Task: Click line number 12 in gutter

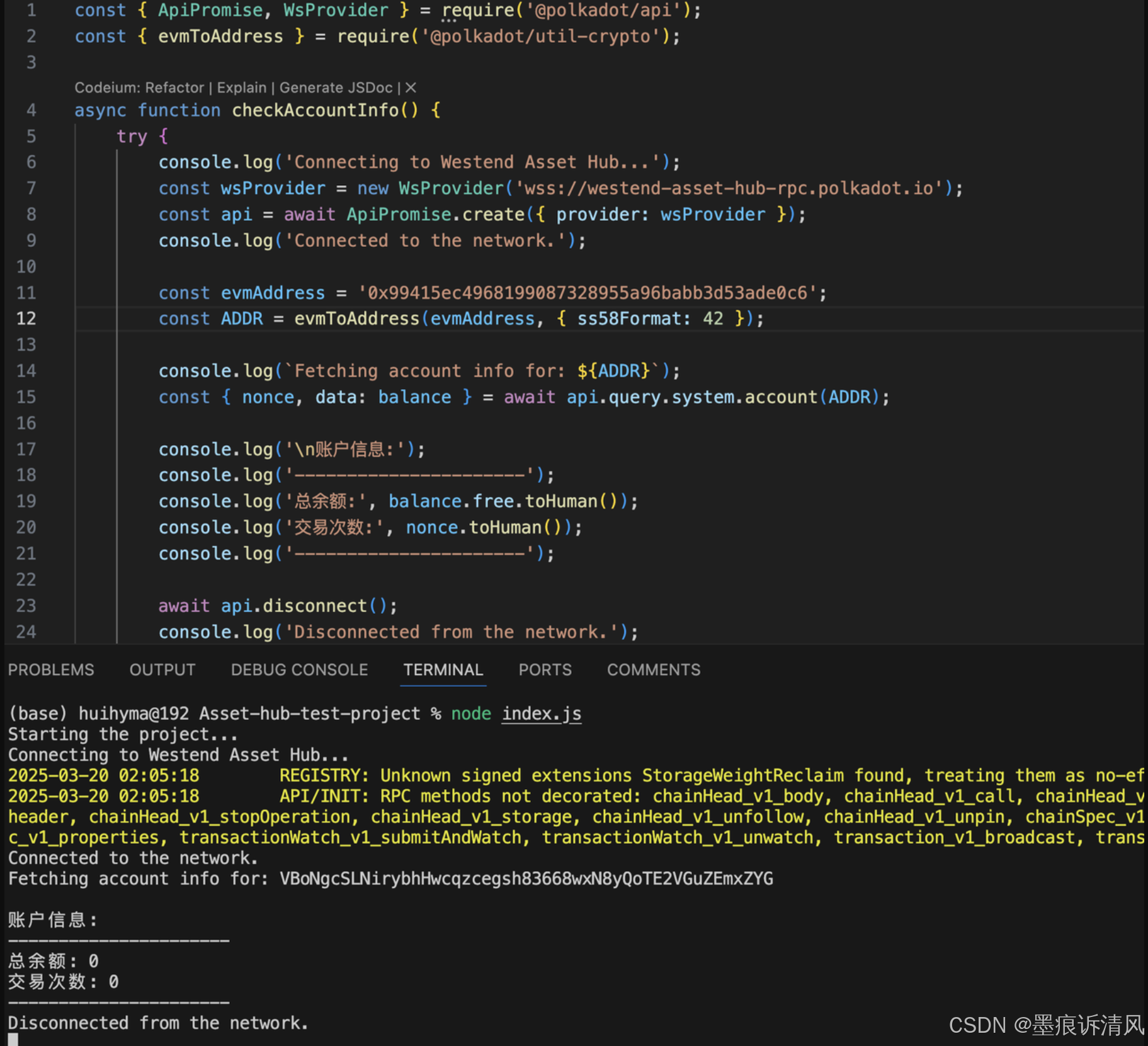Action: point(26,319)
